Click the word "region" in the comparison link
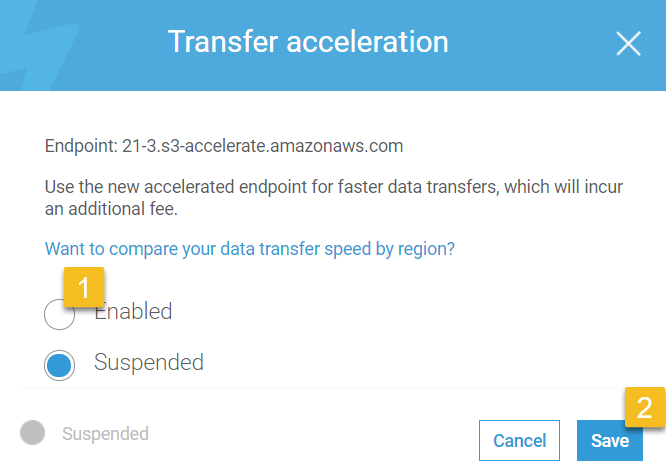This screenshot has height=475, width=666. [429, 248]
